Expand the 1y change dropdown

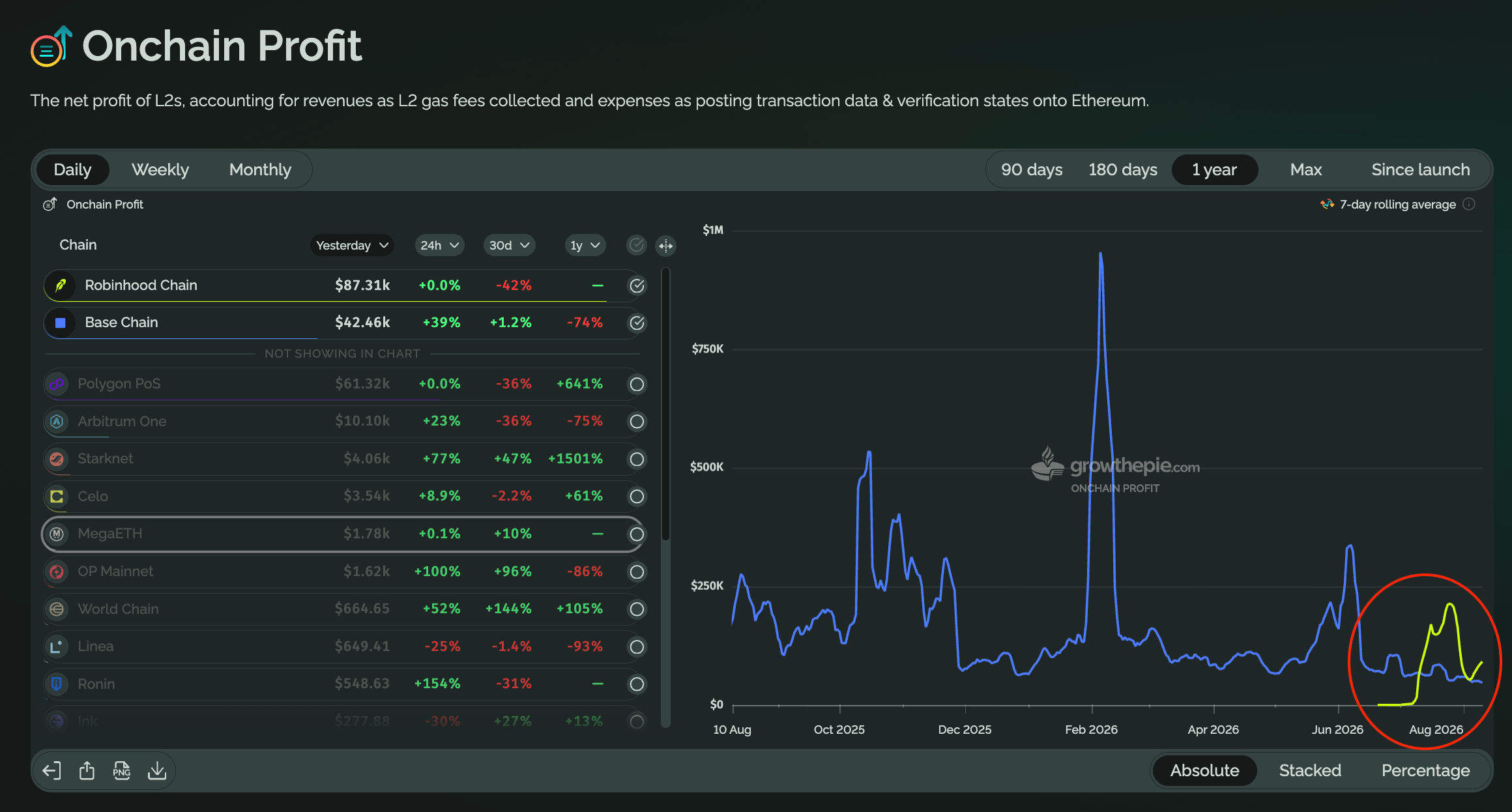pyautogui.click(x=585, y=246)
